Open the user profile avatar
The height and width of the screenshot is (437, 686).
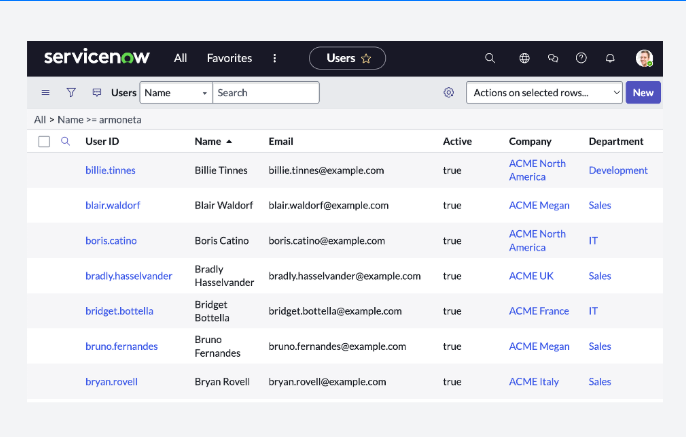pyautogui.click(x=644, y=58)
